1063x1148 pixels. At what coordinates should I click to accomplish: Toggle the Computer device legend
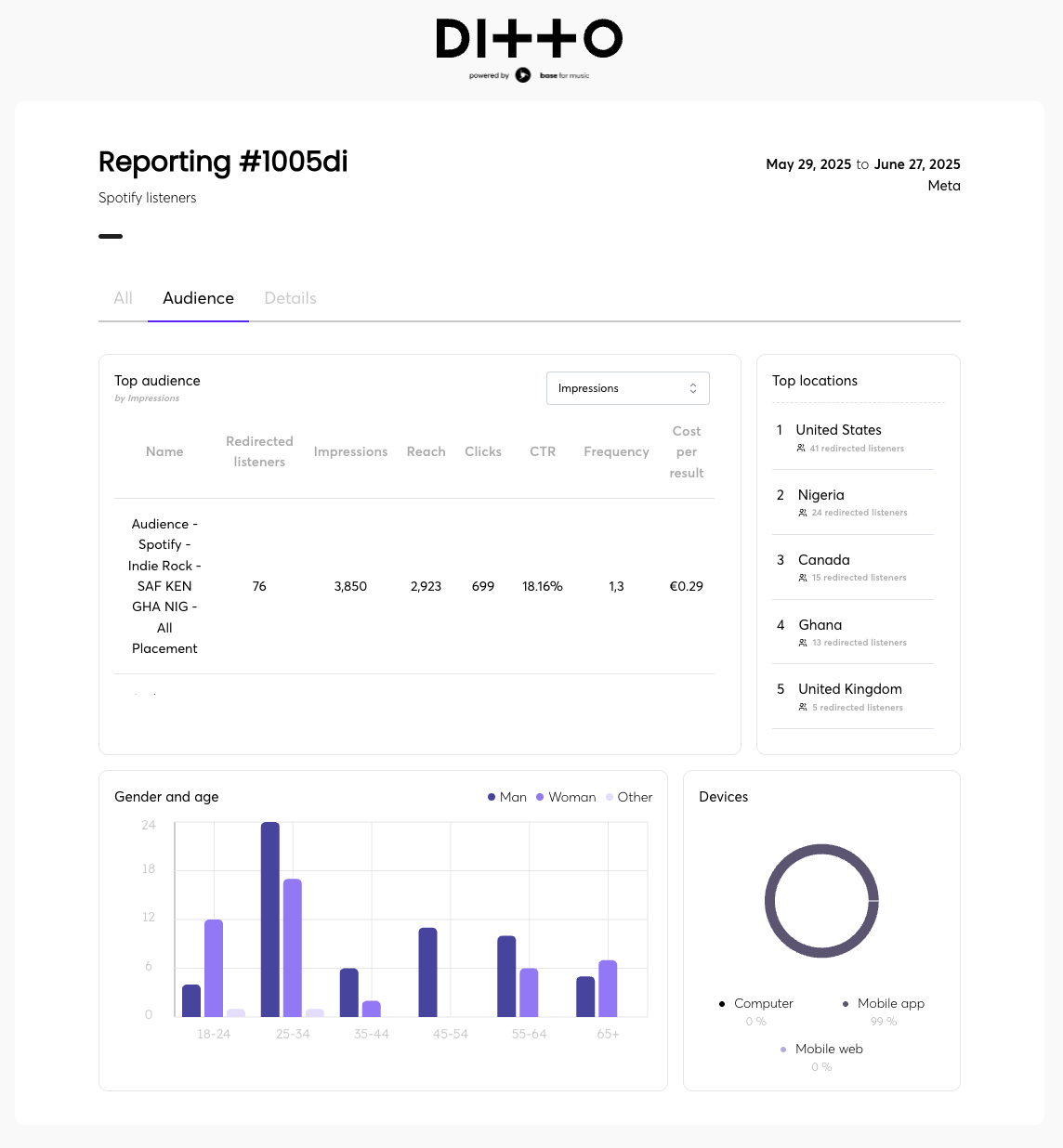click(755, 1003)
